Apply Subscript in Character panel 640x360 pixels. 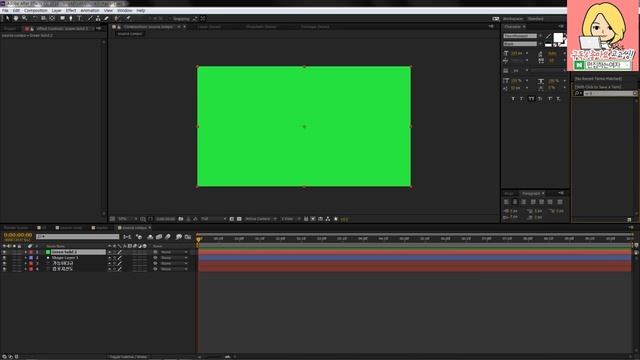pos(558,99)
